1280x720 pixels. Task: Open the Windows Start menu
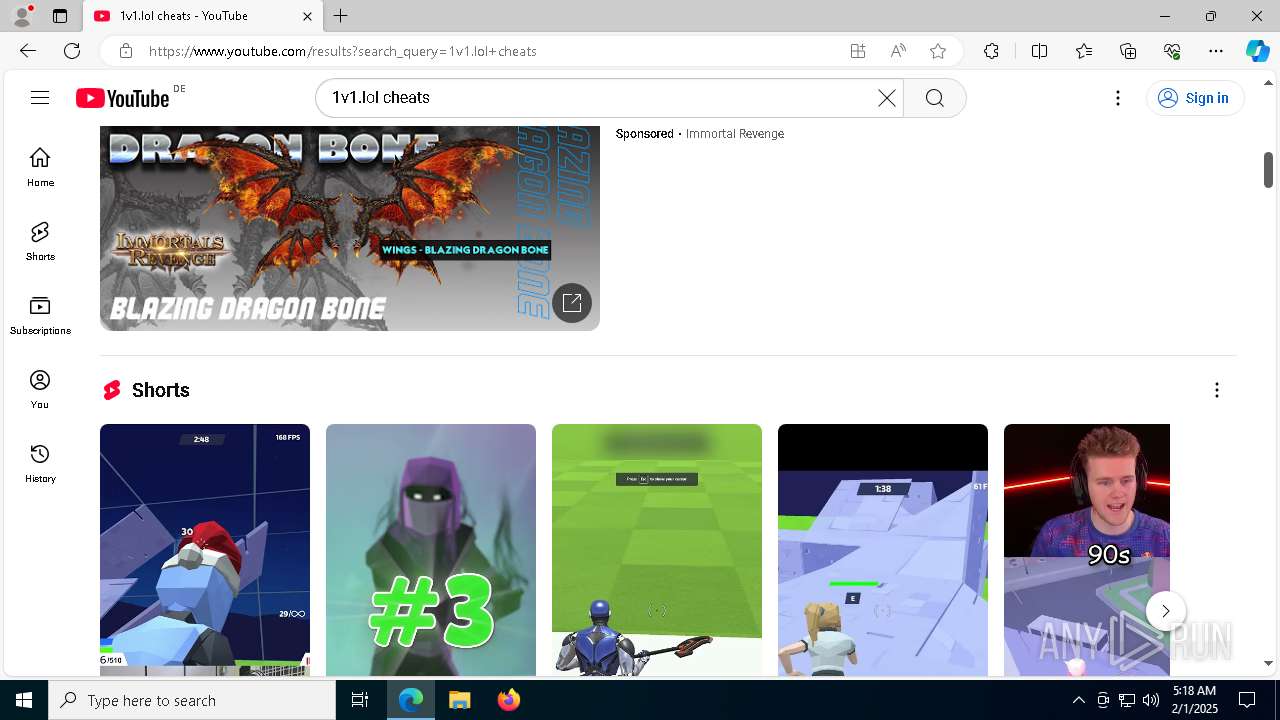[x=24, y=700]
